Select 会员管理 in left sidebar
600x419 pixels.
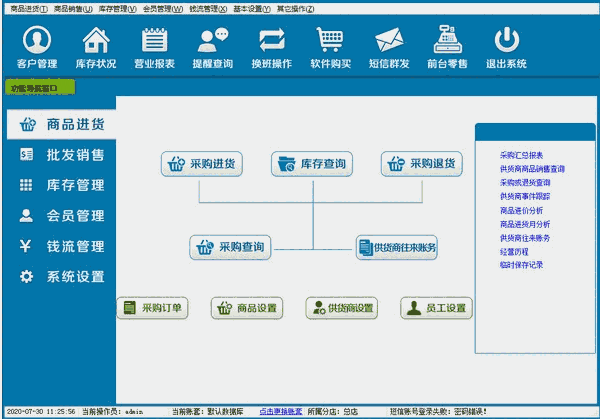tap(61, 216)
